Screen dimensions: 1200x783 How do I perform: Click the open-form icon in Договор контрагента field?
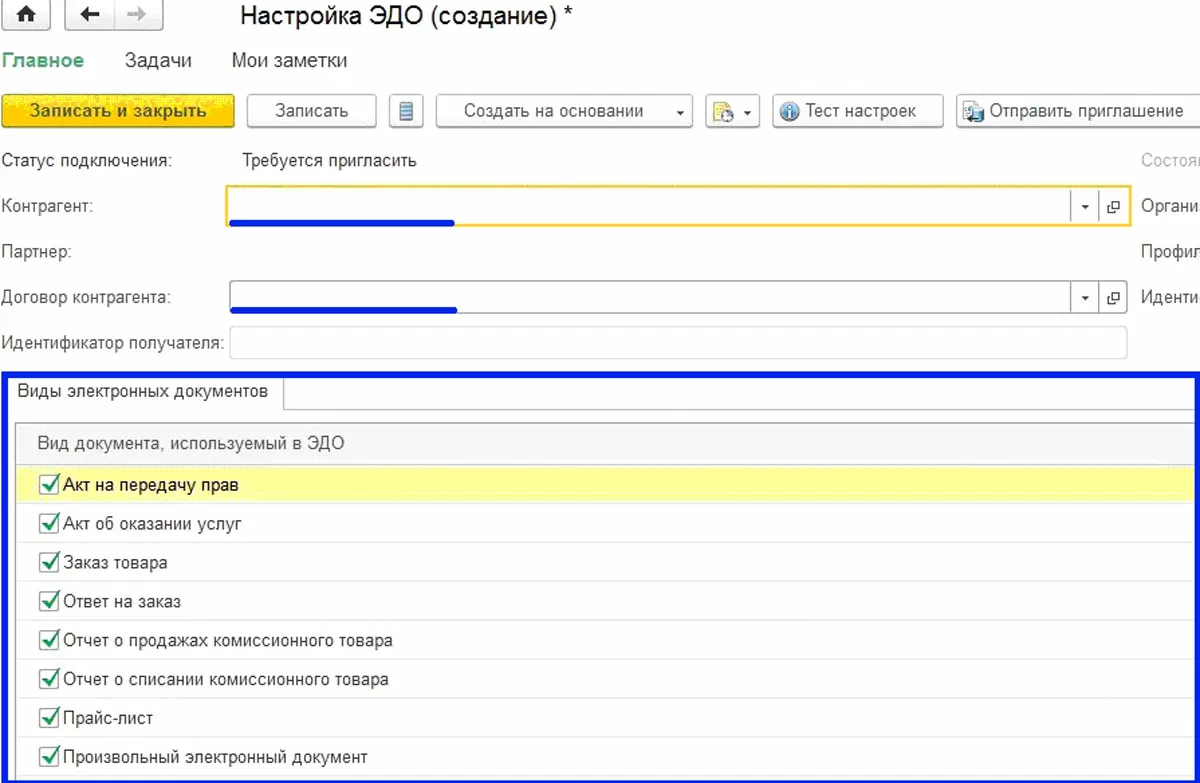[x=1113, y=298]
